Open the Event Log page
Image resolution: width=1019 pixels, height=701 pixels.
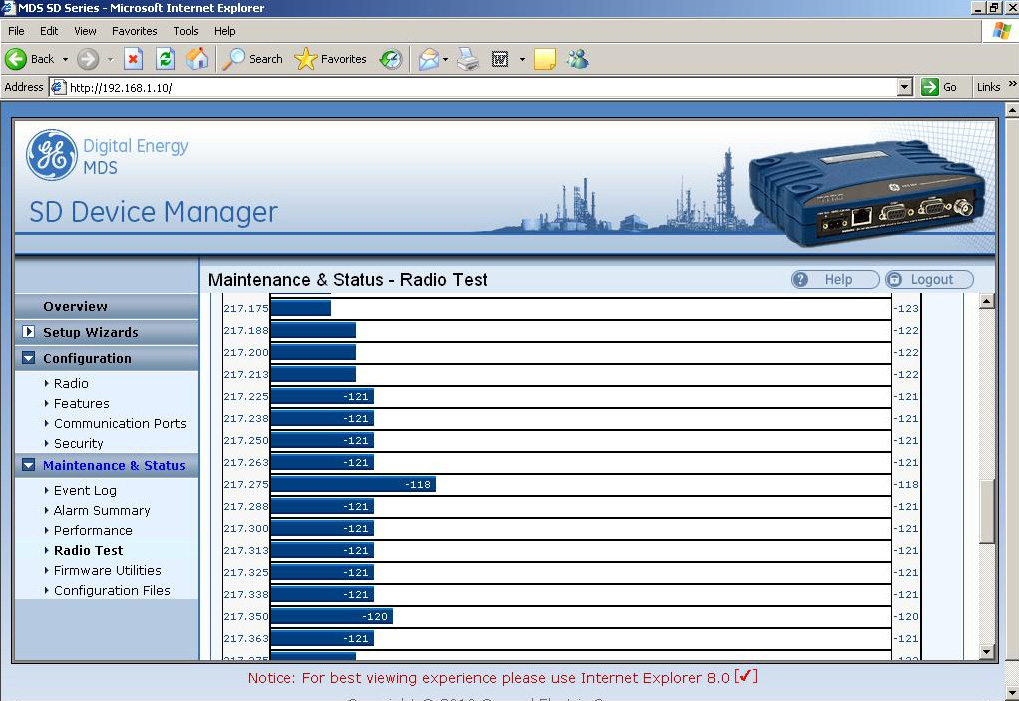(x=85, y=490)
